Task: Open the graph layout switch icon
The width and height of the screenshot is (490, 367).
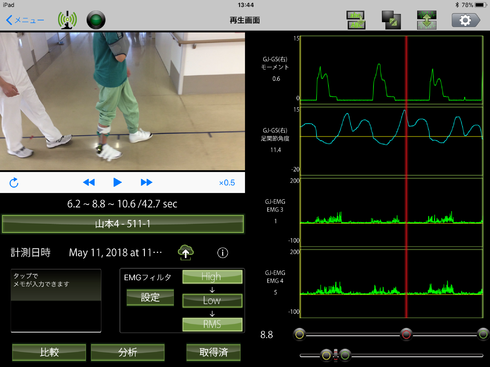Action: pyautogui.click(x=356, y=20)
